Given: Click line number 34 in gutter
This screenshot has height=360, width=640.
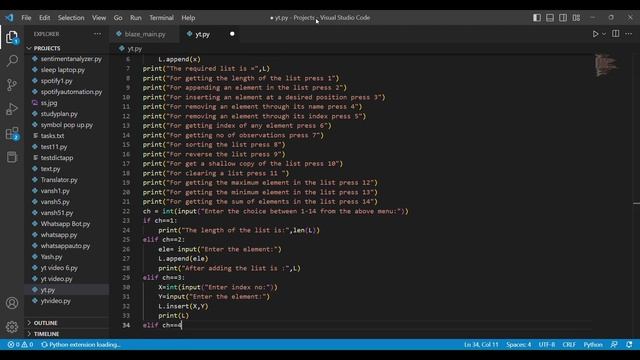Looking at the screenshot, I should coord(126,325).
